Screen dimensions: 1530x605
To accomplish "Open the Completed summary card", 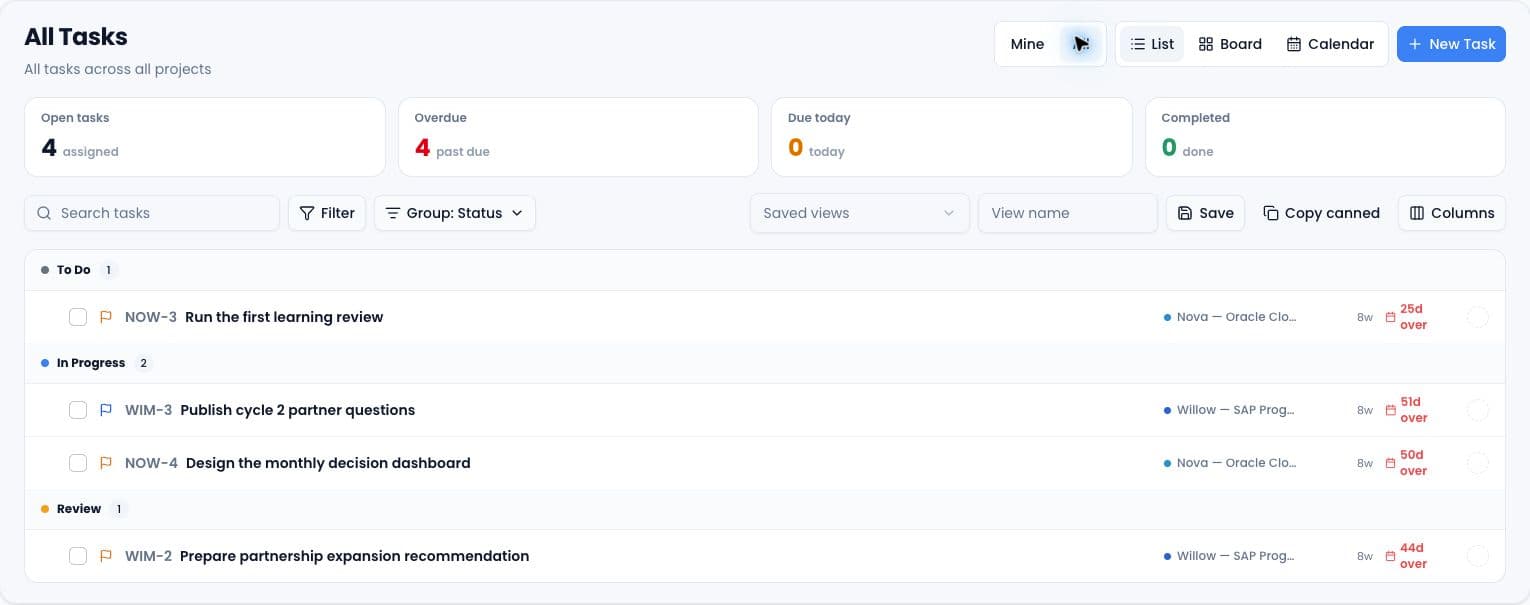I will click(1325, 137).
